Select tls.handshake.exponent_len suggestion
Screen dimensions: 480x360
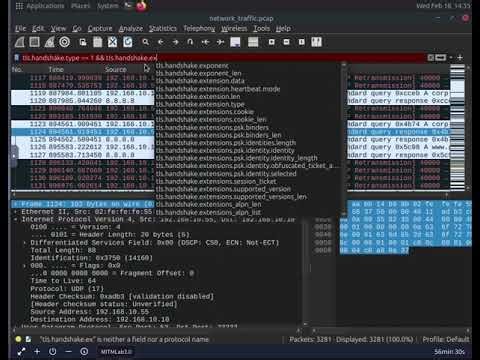pos(199,73)
